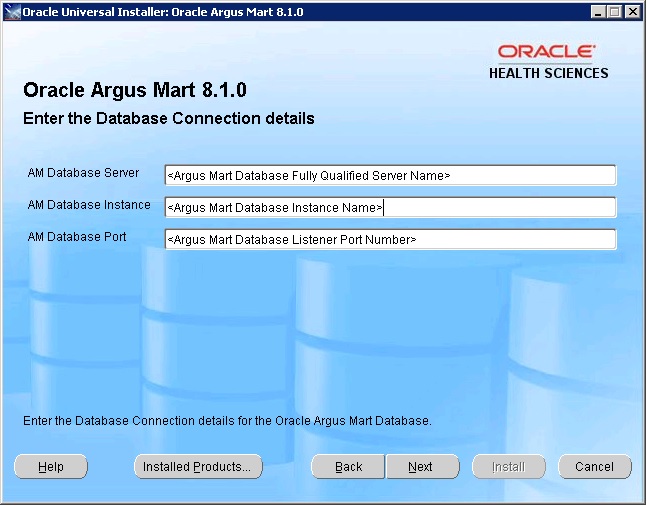Focus the AM Database Instance field
This screenshot has height=506, width=647.
tap(390, 207)
